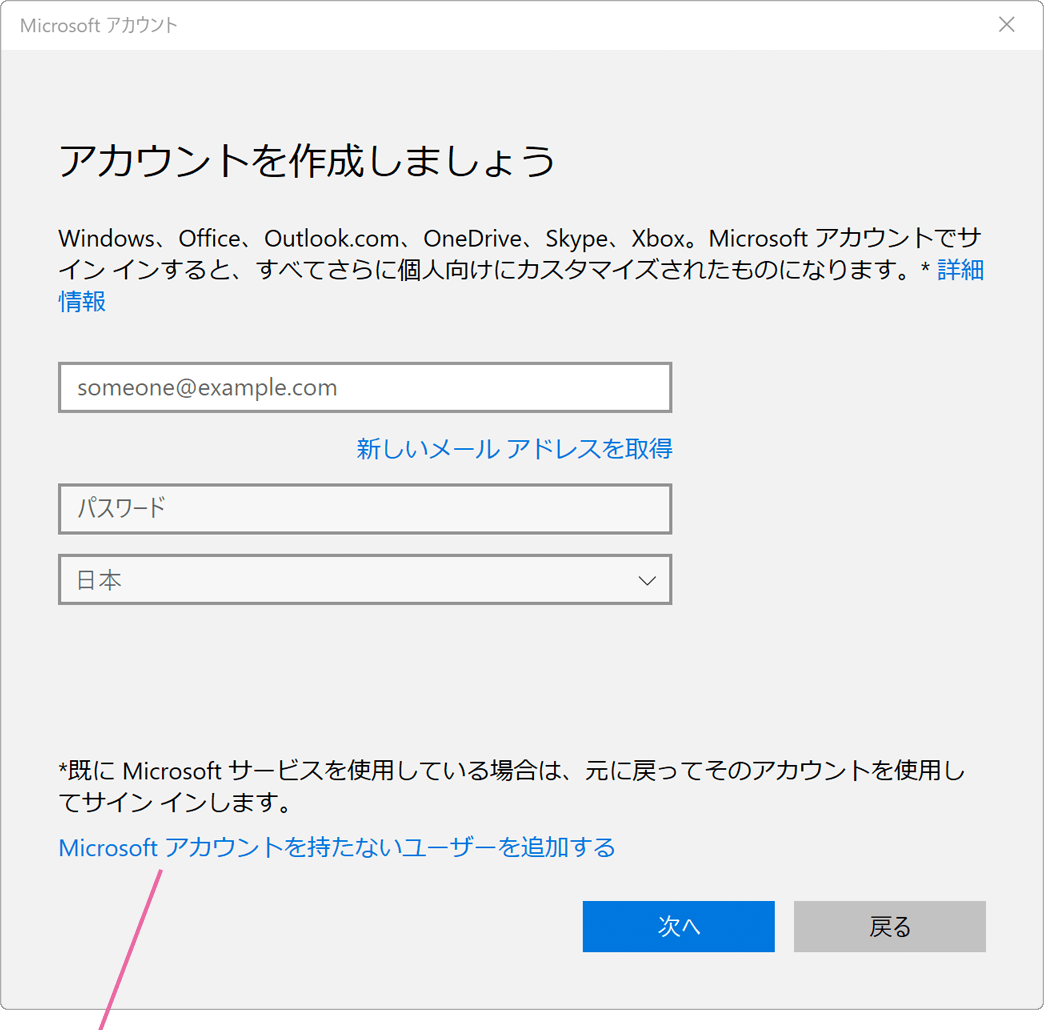Click the 戻る button
Screen dimensions: 1044x1030
coord(890,926)
